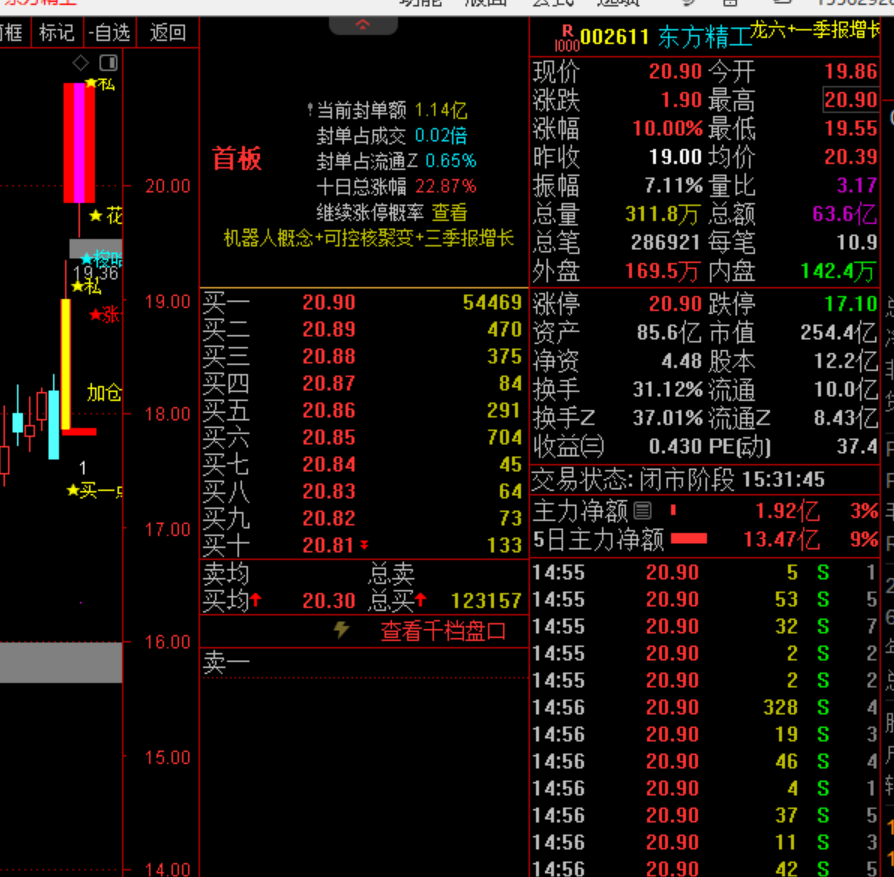Screen dimensions: 894x877
Task: Click the red up arrow beside 买均
Action: pyautogui.click(x=256, y=599)
